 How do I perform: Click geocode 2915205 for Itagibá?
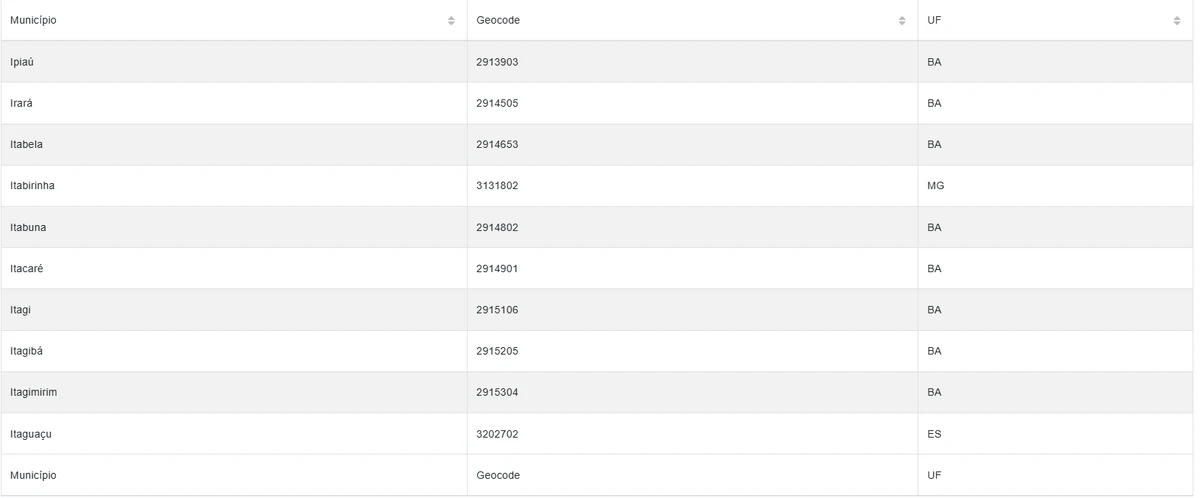click(497, 352)
